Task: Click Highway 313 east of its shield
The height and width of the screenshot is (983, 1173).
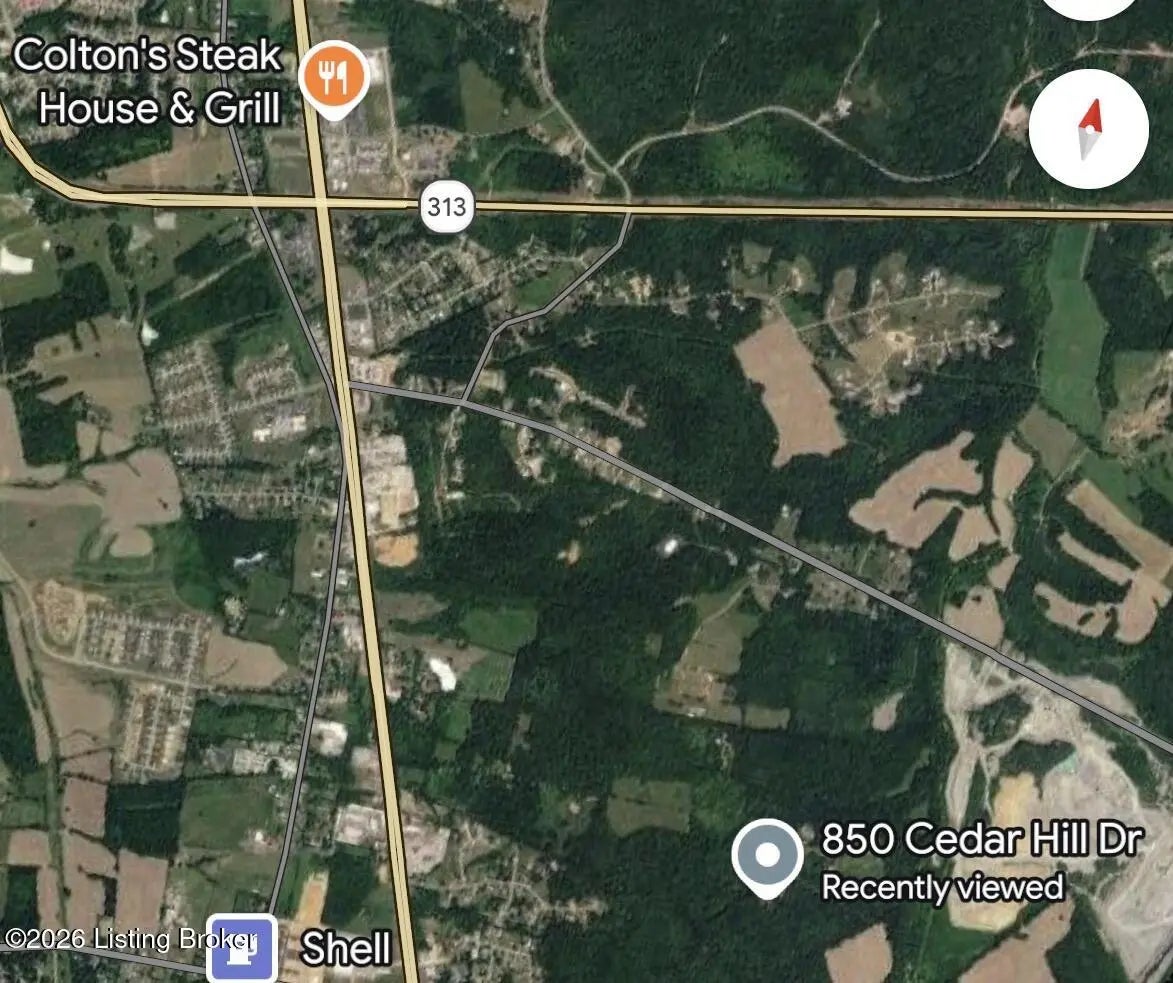Action: 823,211
